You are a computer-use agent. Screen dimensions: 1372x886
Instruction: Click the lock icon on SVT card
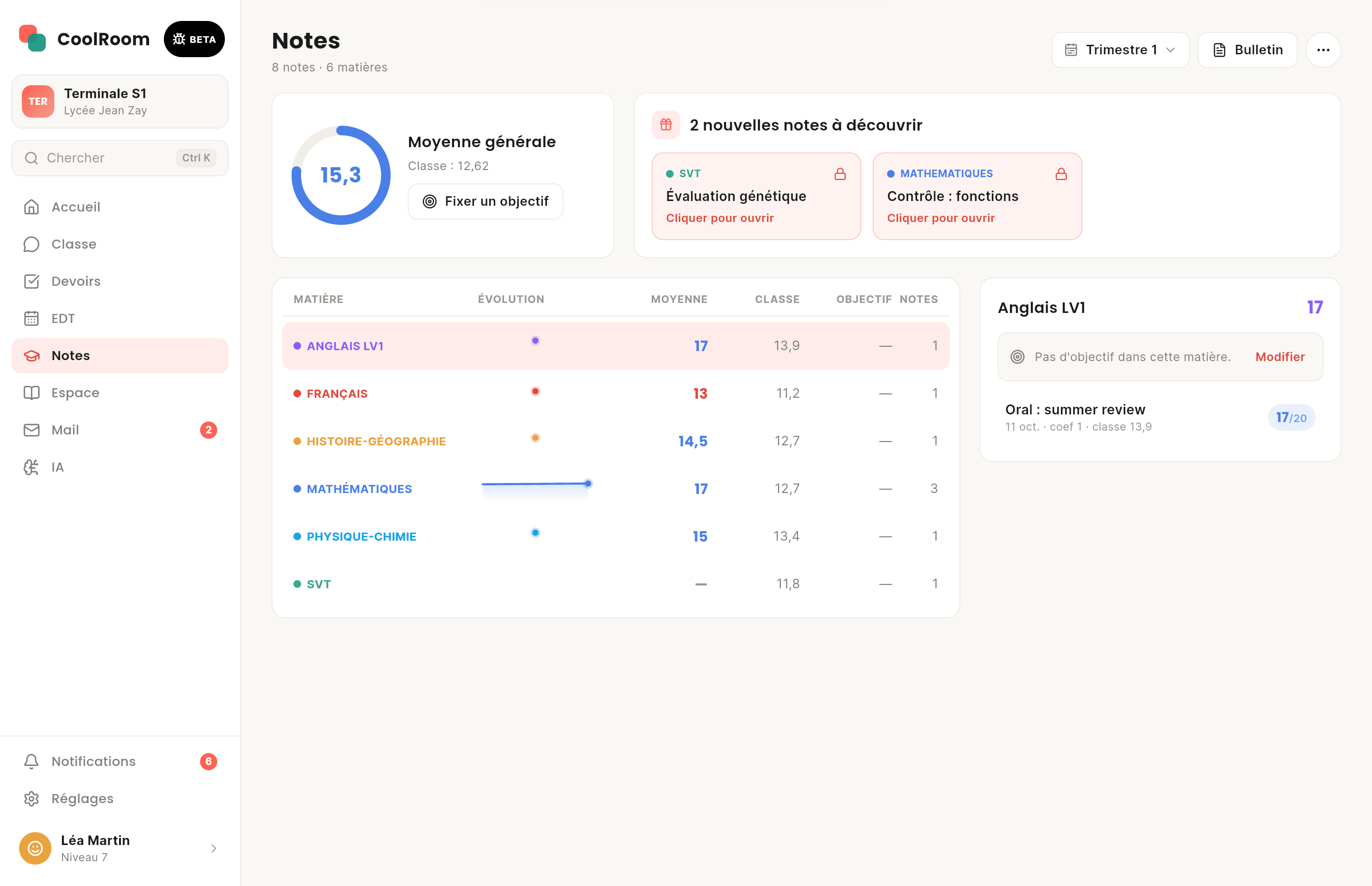point(840,174)
